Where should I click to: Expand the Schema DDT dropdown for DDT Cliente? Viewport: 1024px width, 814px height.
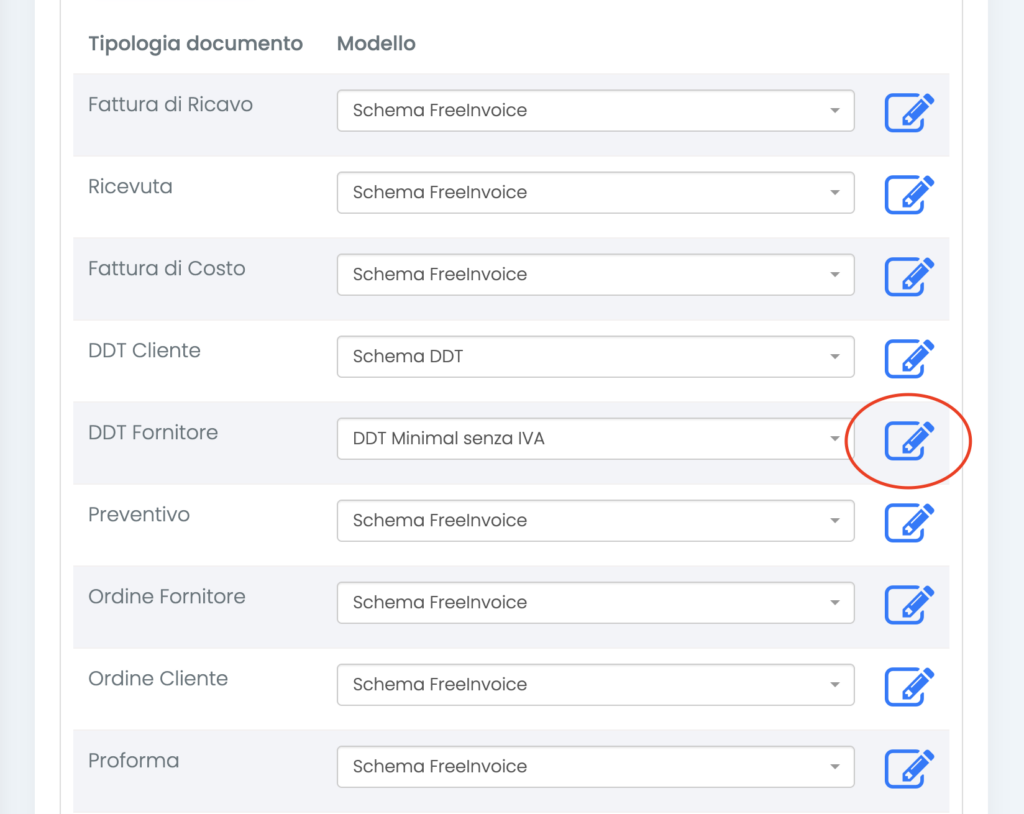[595, 357]
